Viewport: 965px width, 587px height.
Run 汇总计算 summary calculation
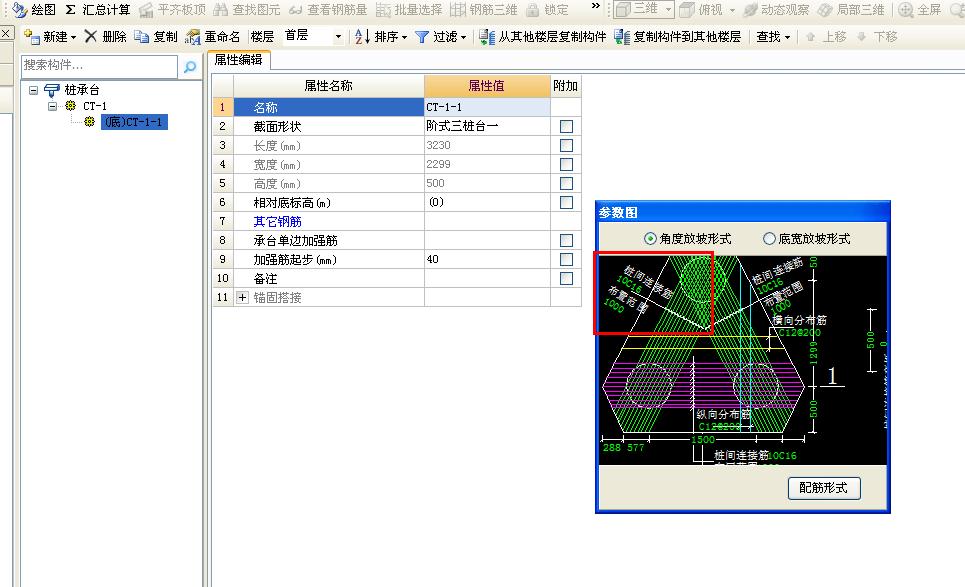pos(97,10)
